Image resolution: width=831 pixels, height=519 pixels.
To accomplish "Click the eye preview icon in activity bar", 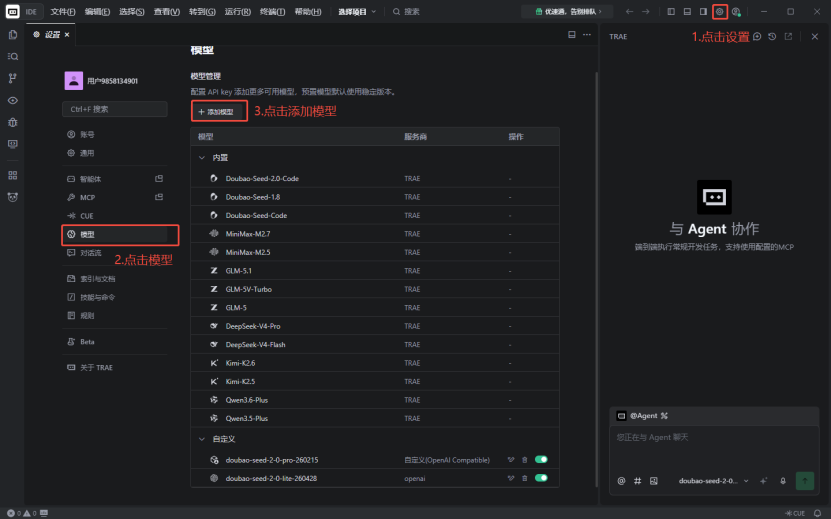I will click(x=13, y=100).
